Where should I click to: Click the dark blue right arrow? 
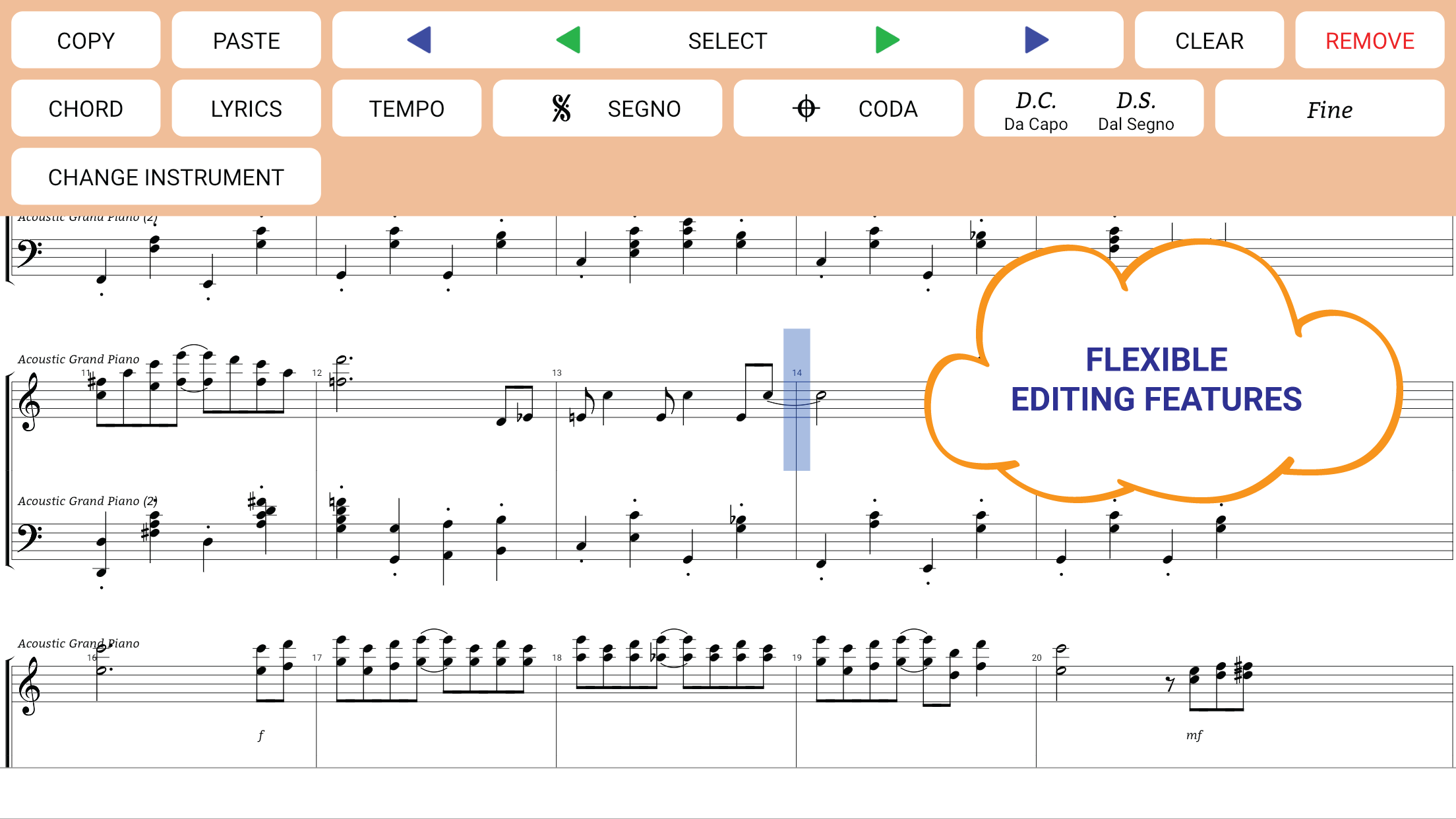point(1036,40)
